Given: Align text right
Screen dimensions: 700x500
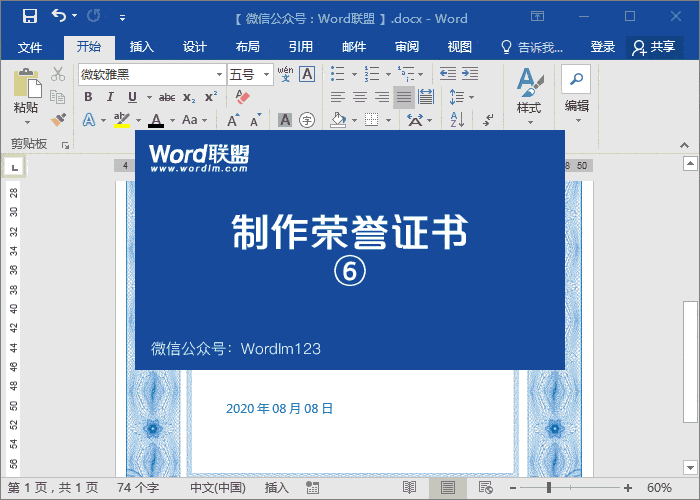Looking at the screenshot, I should [382, 97].
